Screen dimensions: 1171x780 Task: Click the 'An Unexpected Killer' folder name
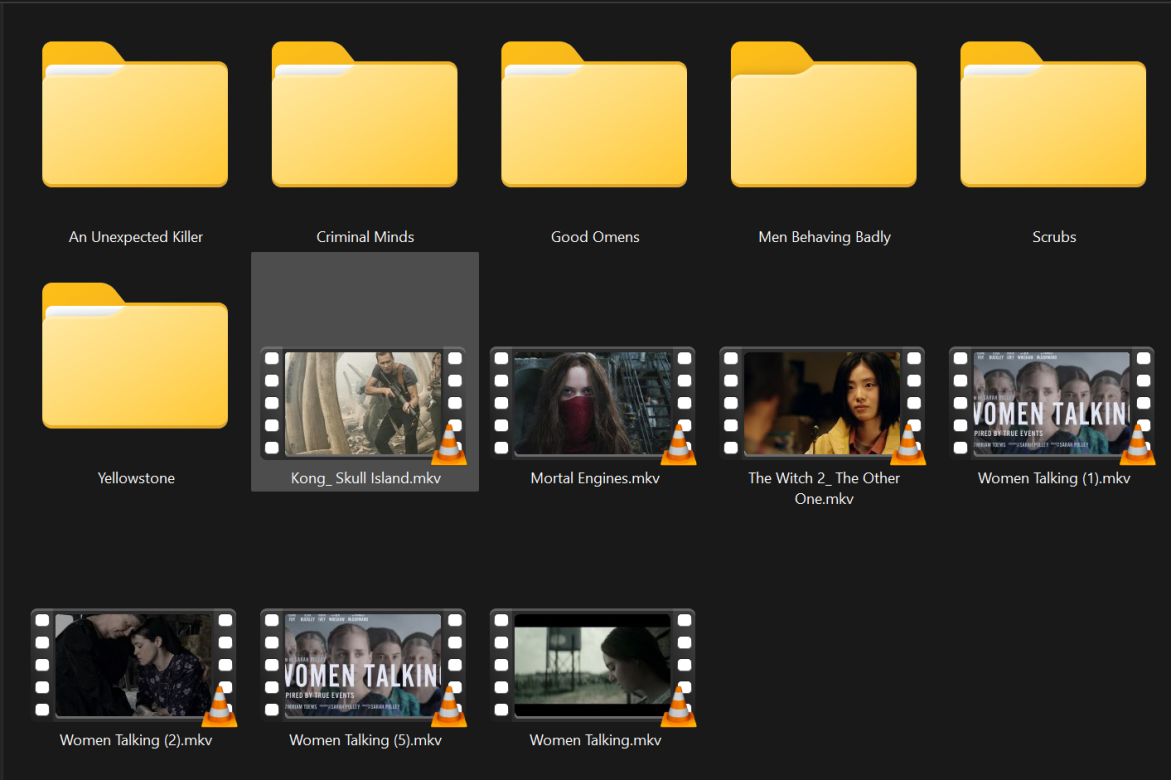click(136, 237)
